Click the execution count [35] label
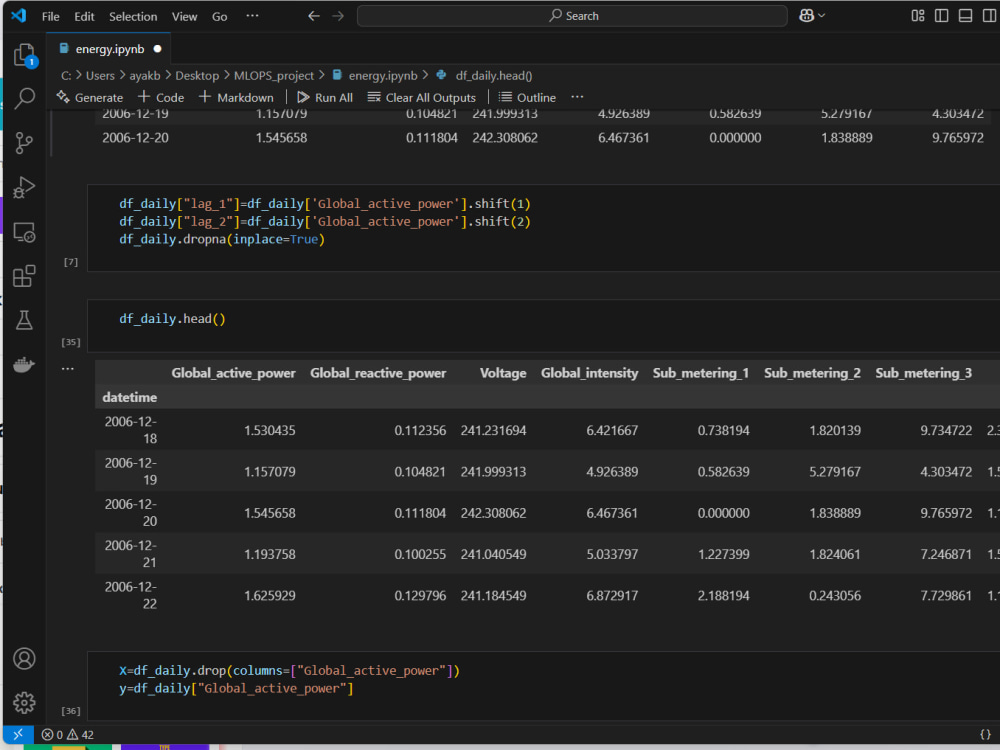The image size is (1000, 750). (x=71, y=342)
